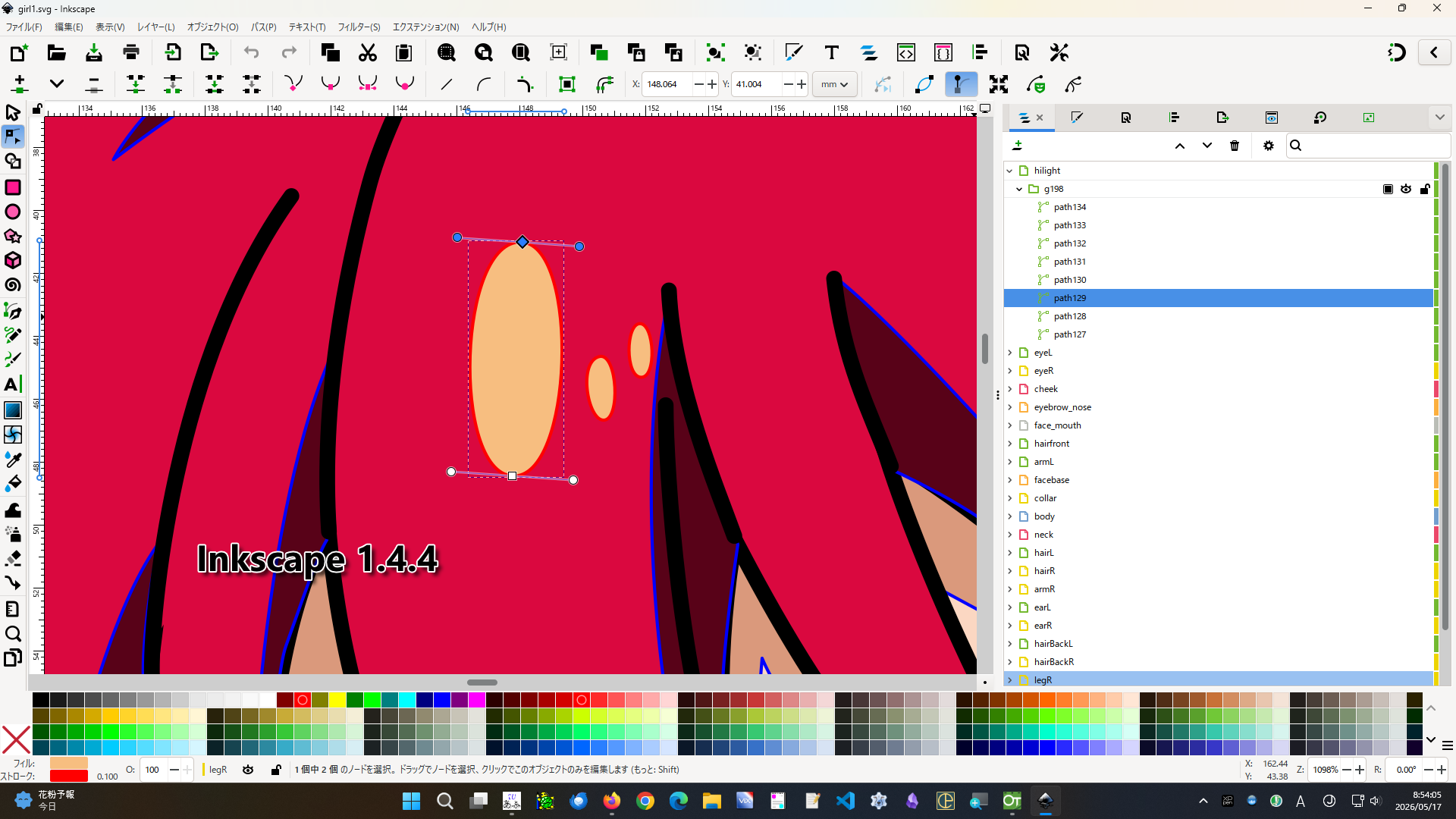This screenshot has height=819, width=1456.
Task: Close the Layers panel tab
Action: pos(1040,118)
